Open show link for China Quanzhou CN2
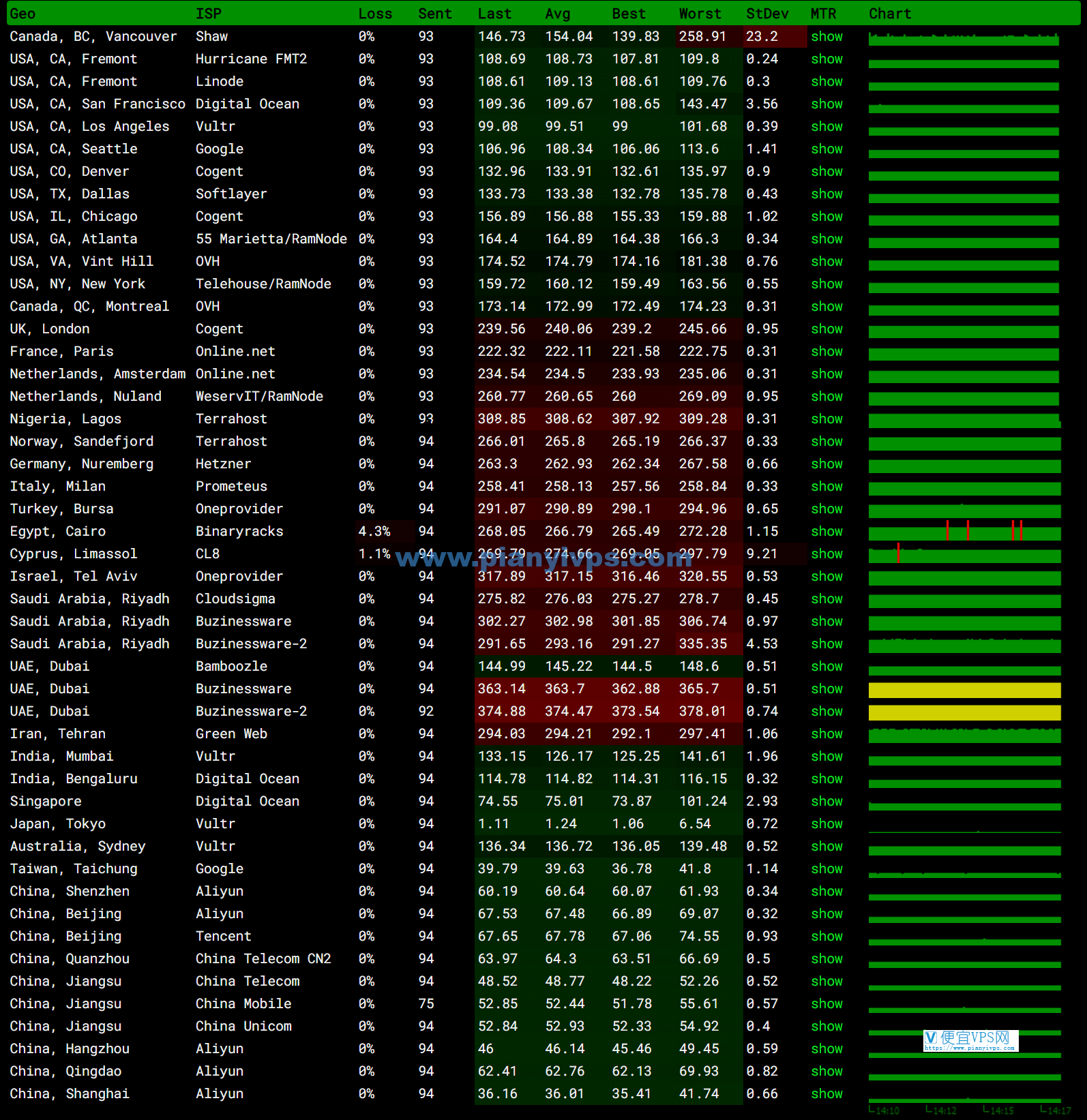Screen dimensions: 1087x1120 point(827,959)
